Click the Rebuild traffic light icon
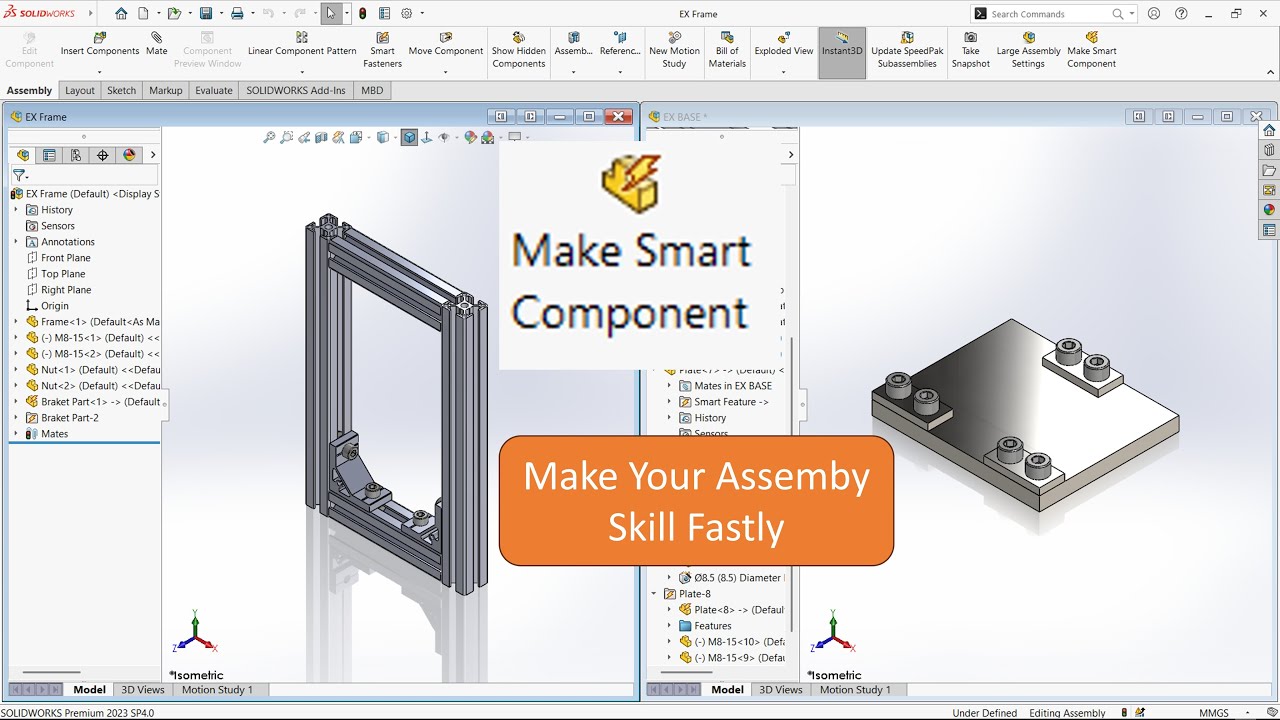The width and height of the screenshot is (1280, 720). coord(363,14)
